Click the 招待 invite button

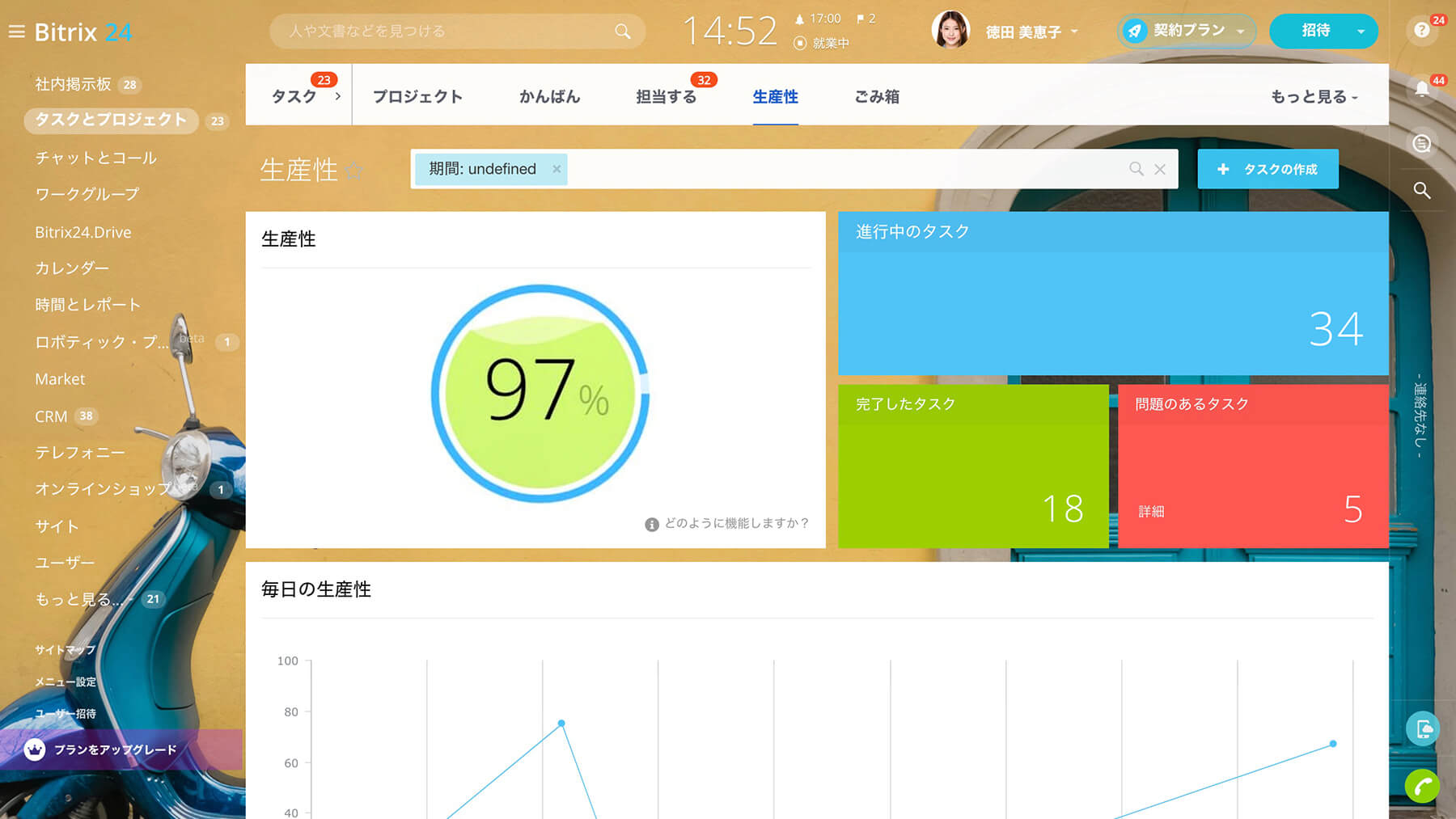pos(1315,31)
